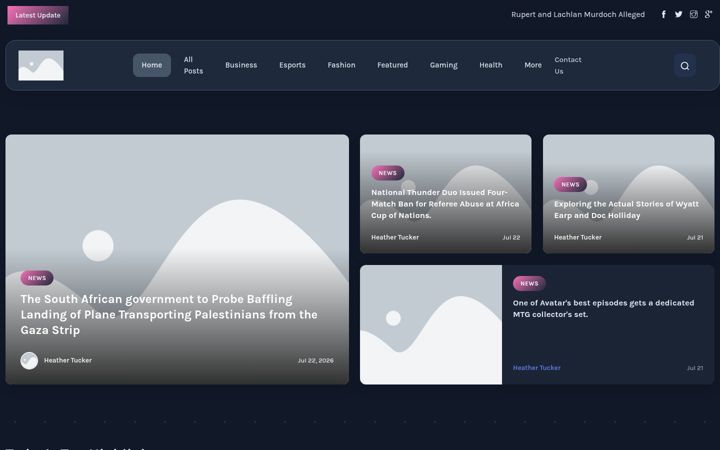Click Heather Tucker on the South African article

[x=68, y=360]
